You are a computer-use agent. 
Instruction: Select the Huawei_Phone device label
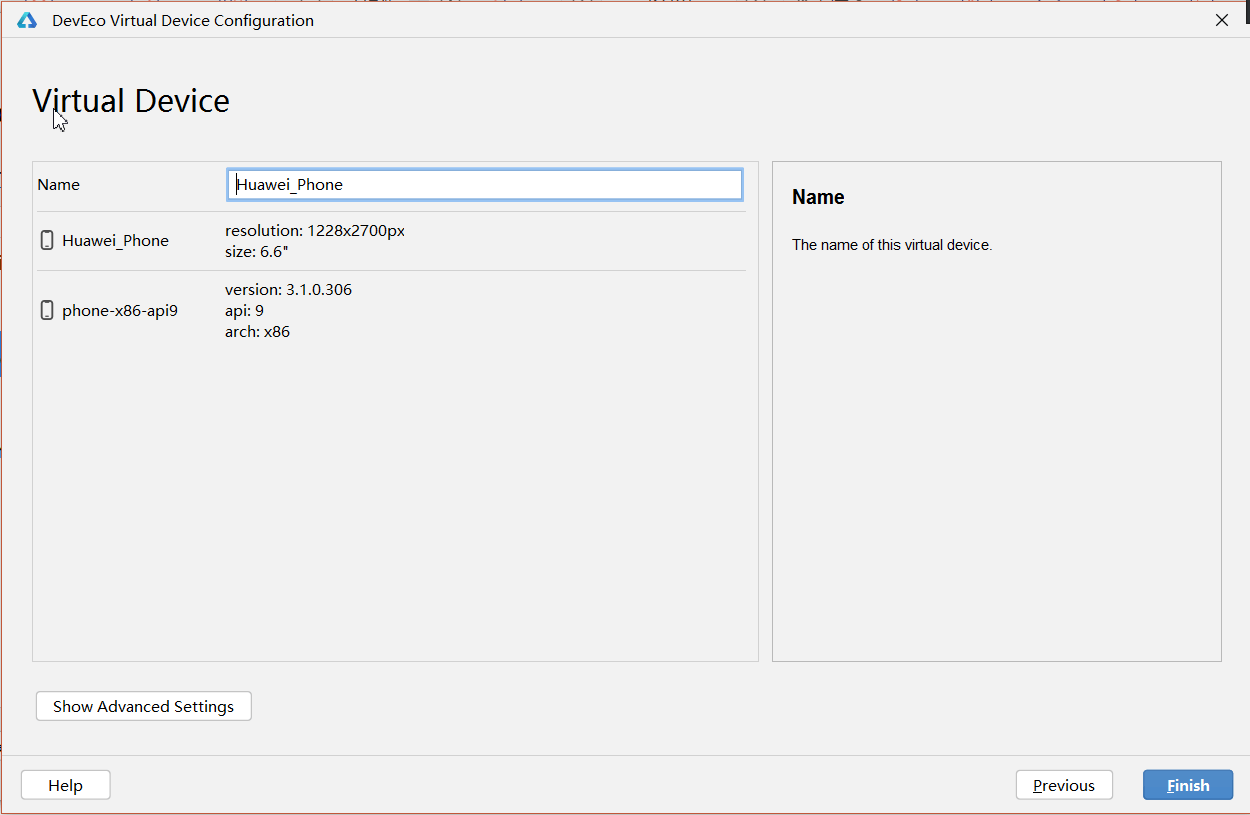click(115, 240)
